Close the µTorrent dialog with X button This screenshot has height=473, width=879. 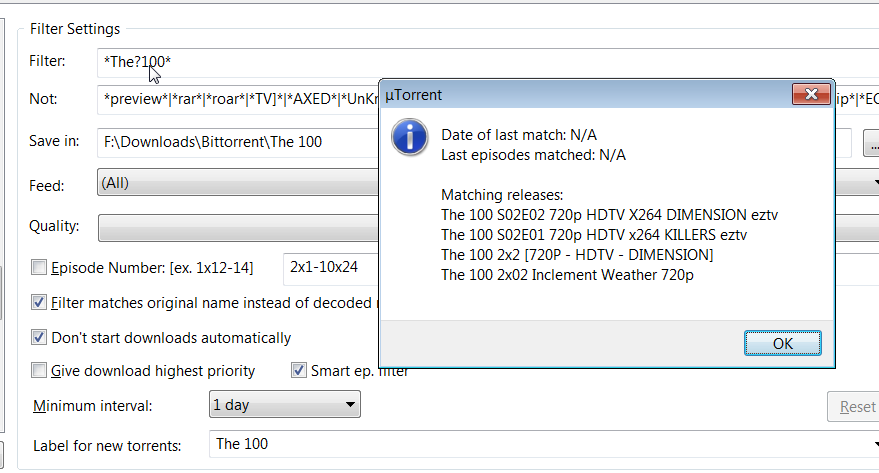click(811, 94)
